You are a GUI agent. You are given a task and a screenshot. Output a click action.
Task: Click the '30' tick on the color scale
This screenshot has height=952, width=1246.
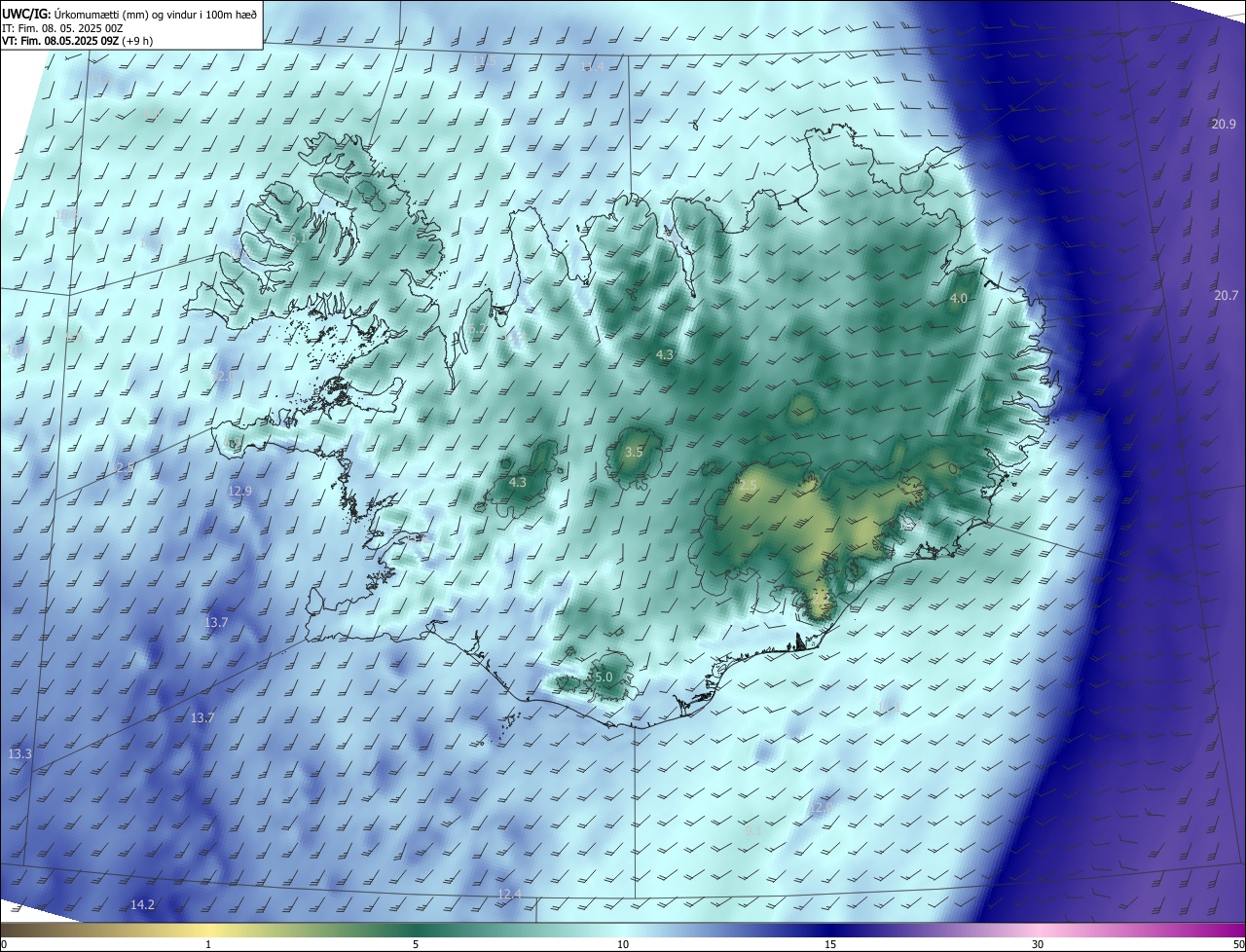click(1038, 944)
